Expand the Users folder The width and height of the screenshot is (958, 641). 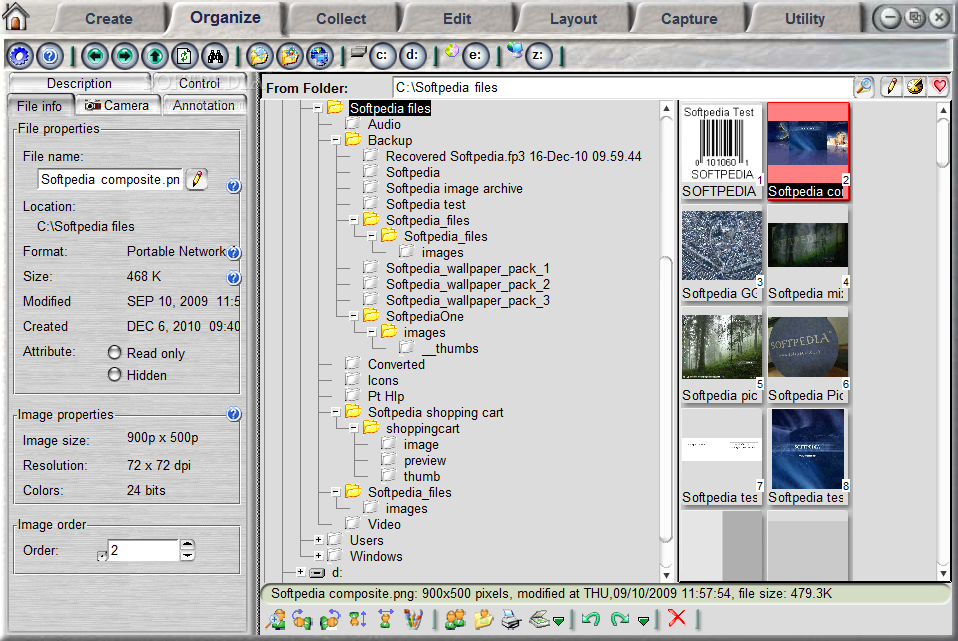pyautogui.click(x=318, y=540)
